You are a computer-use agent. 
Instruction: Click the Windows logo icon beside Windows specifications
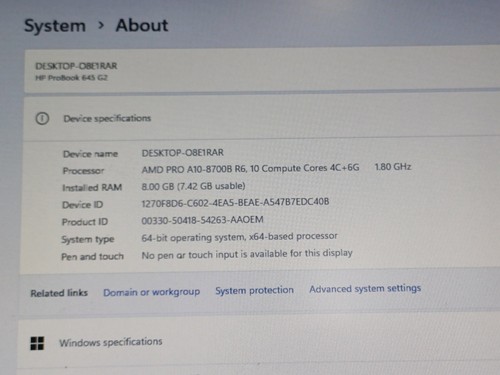pos(37,343)
